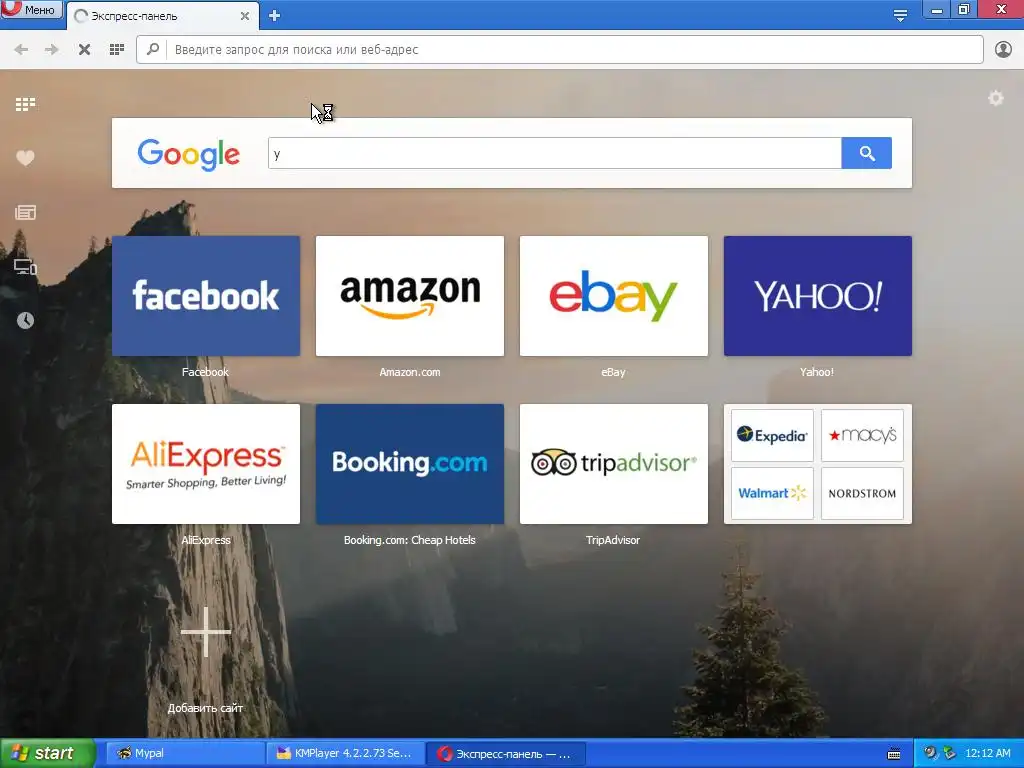
Task: Go back with the back arrow
Action: [x=21, y=50]
